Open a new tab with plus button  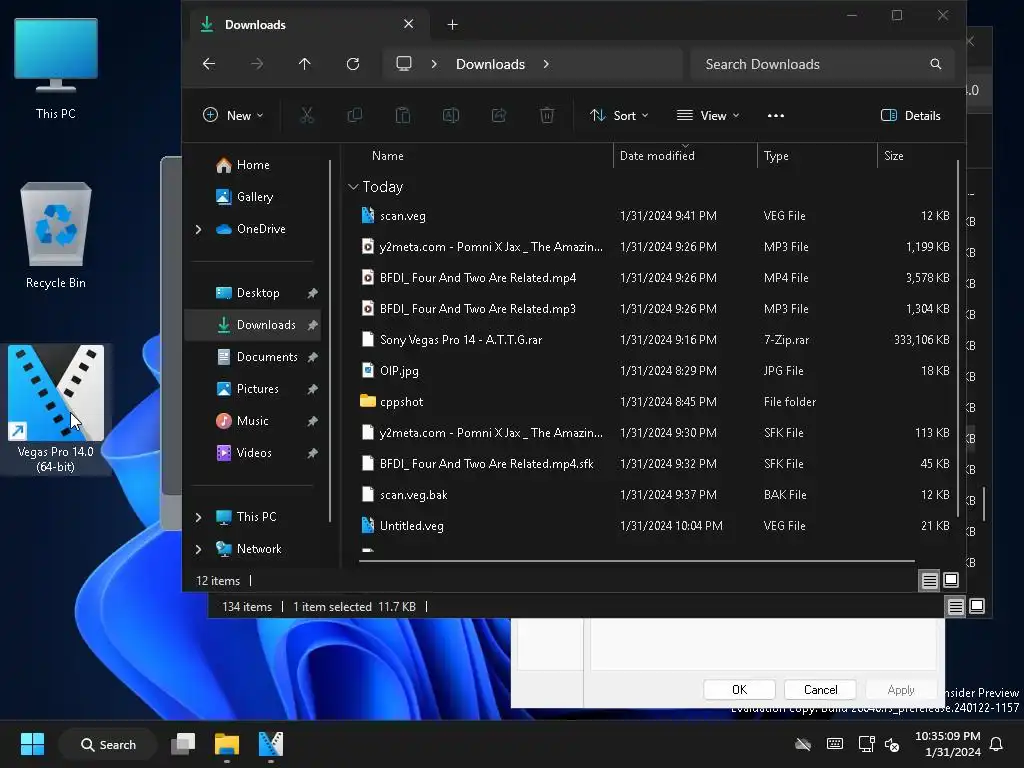pos(453,25)
